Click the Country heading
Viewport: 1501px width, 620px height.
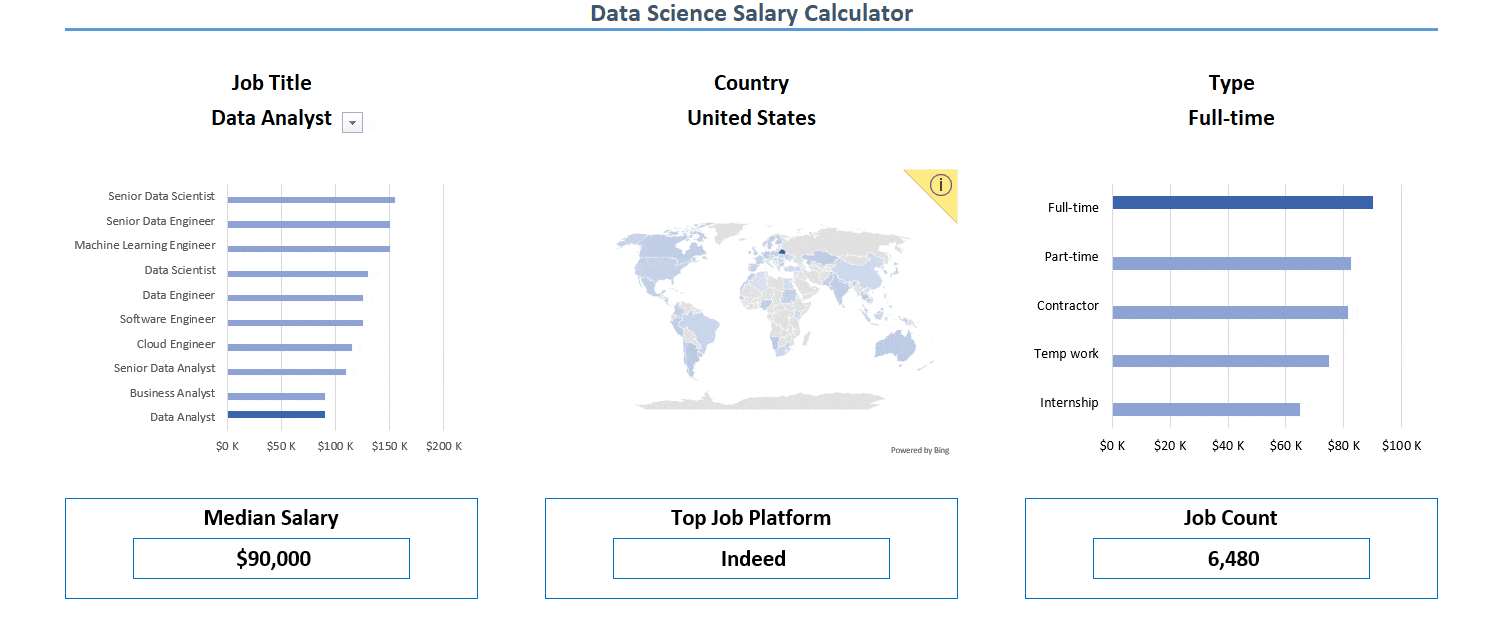pyautogui.click(x=751, y=83)
